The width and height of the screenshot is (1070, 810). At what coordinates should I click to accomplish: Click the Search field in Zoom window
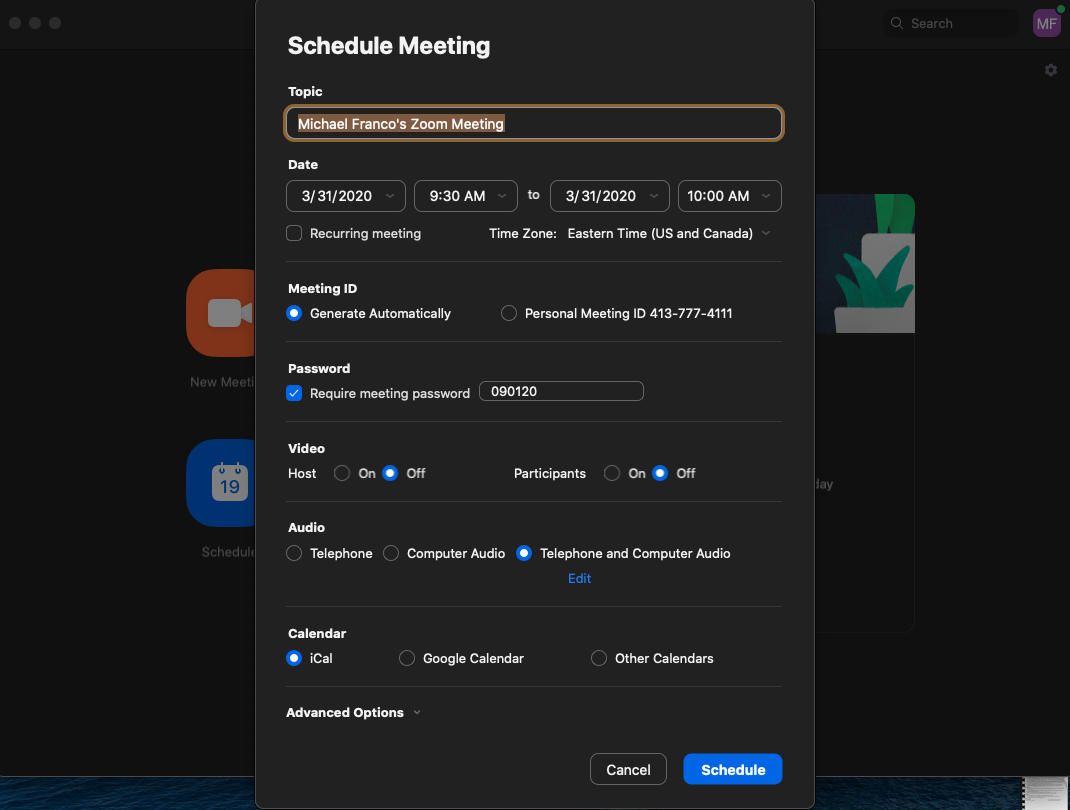[x=951, y=23]
